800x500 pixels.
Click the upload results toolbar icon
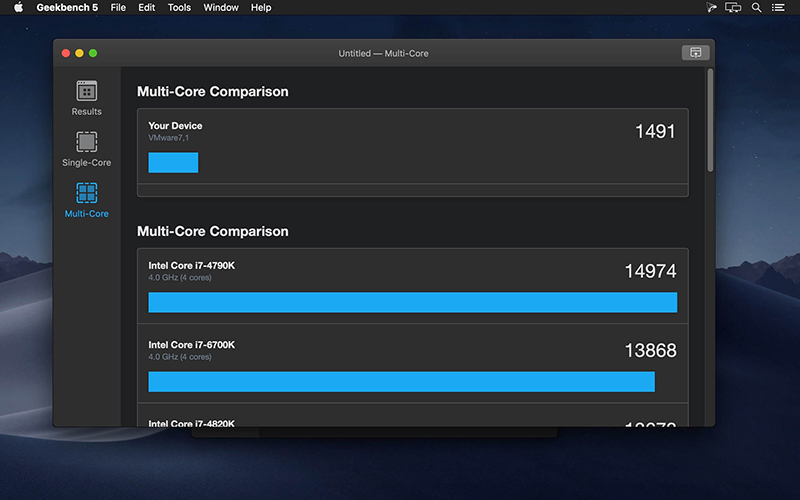pos(695,53)
